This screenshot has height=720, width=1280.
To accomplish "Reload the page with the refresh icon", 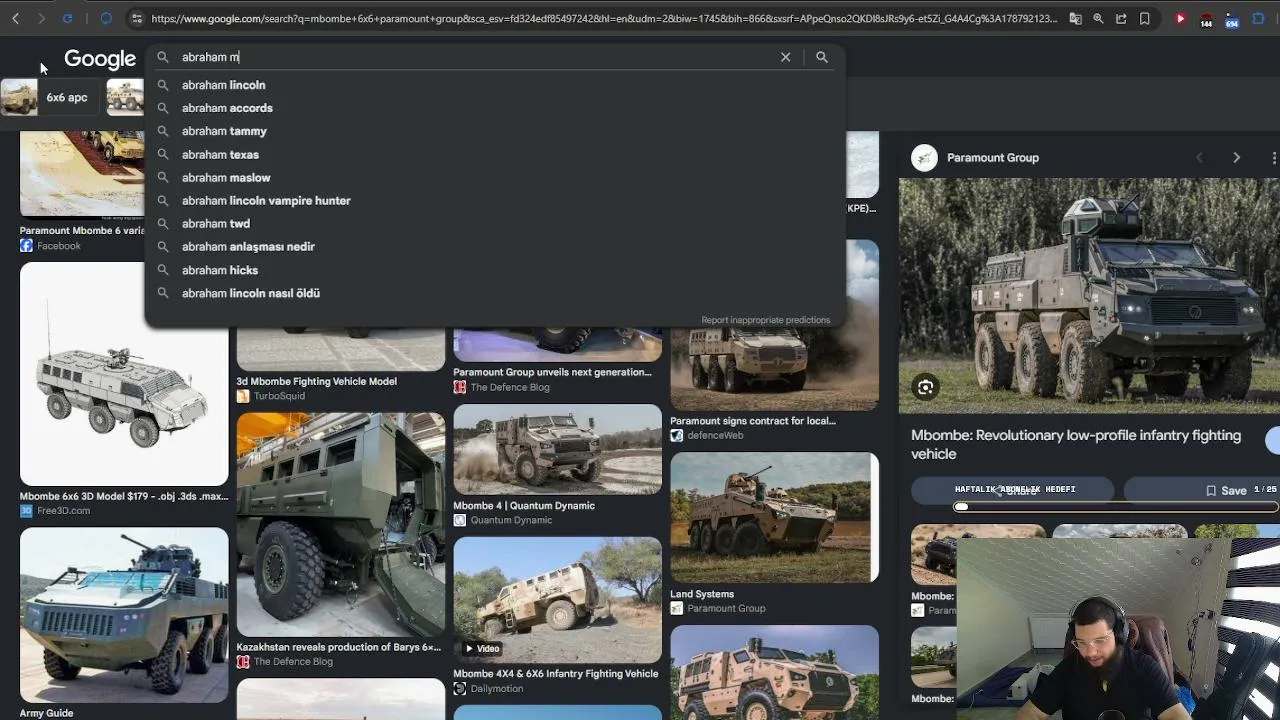I will tap(67, 18).
